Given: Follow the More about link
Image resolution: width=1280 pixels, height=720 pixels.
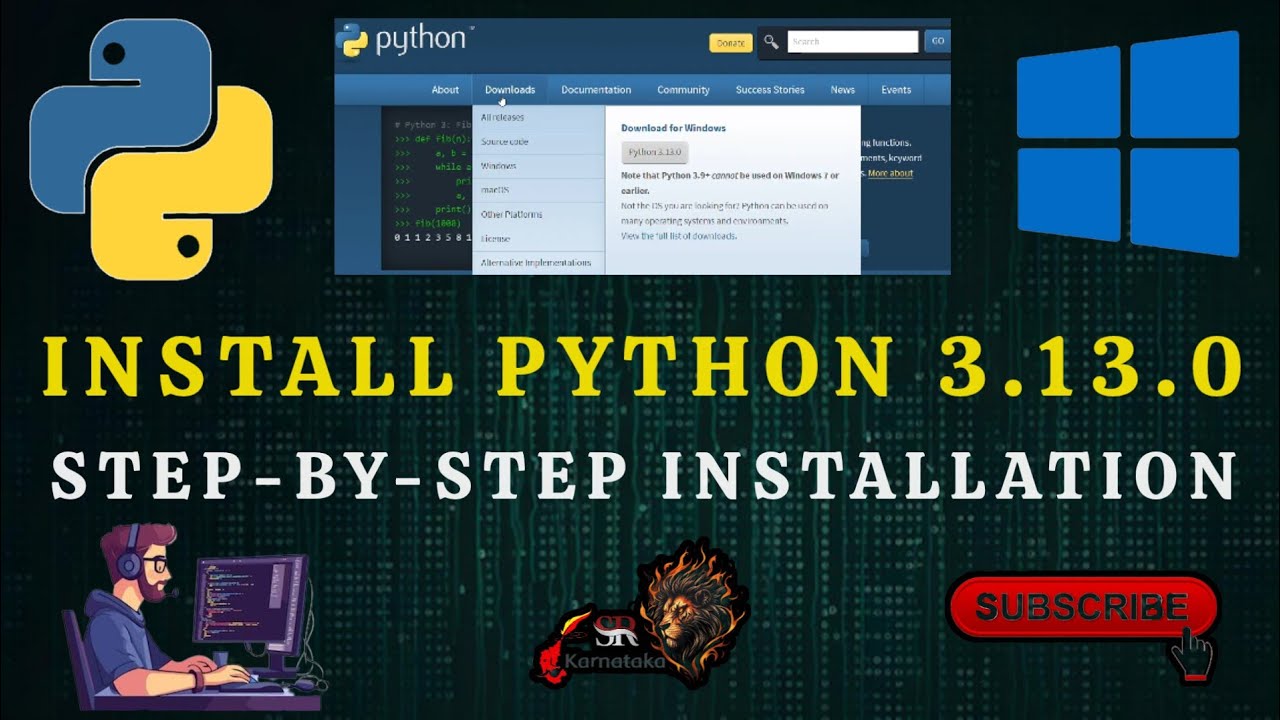Looking at the screenshot, I should (890, 174).
